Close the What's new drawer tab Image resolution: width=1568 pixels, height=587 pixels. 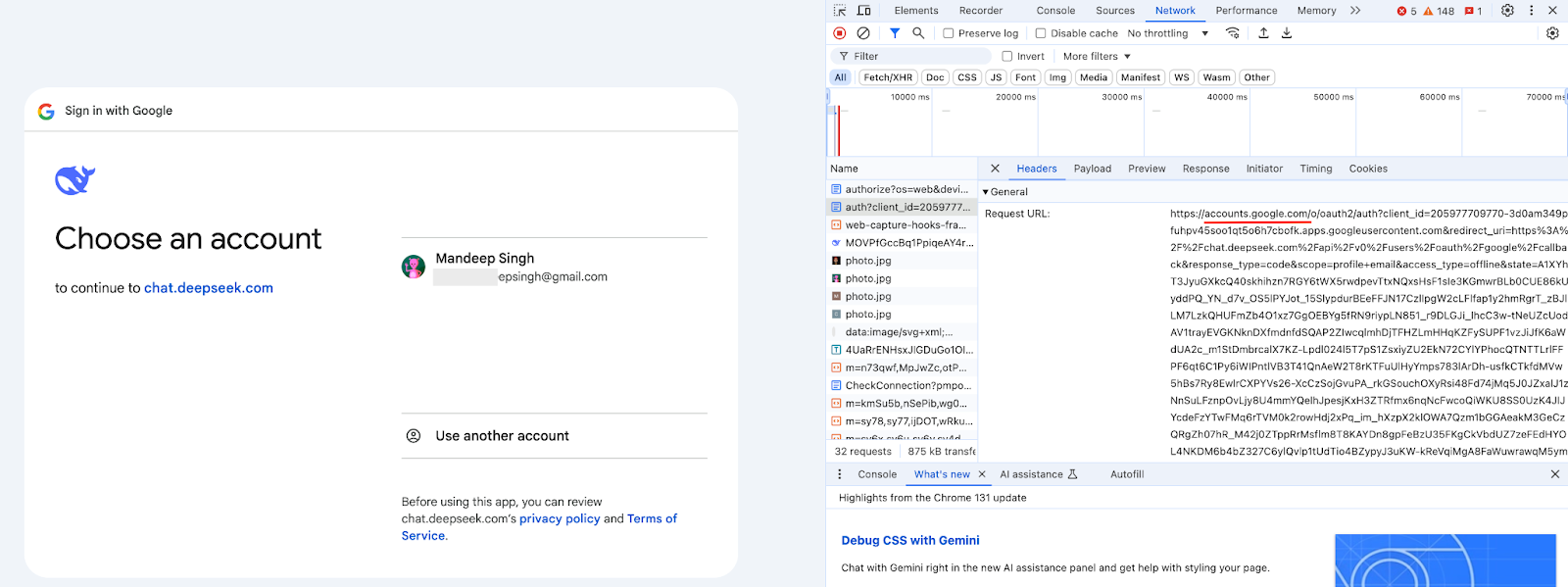[x=982, y=474]
